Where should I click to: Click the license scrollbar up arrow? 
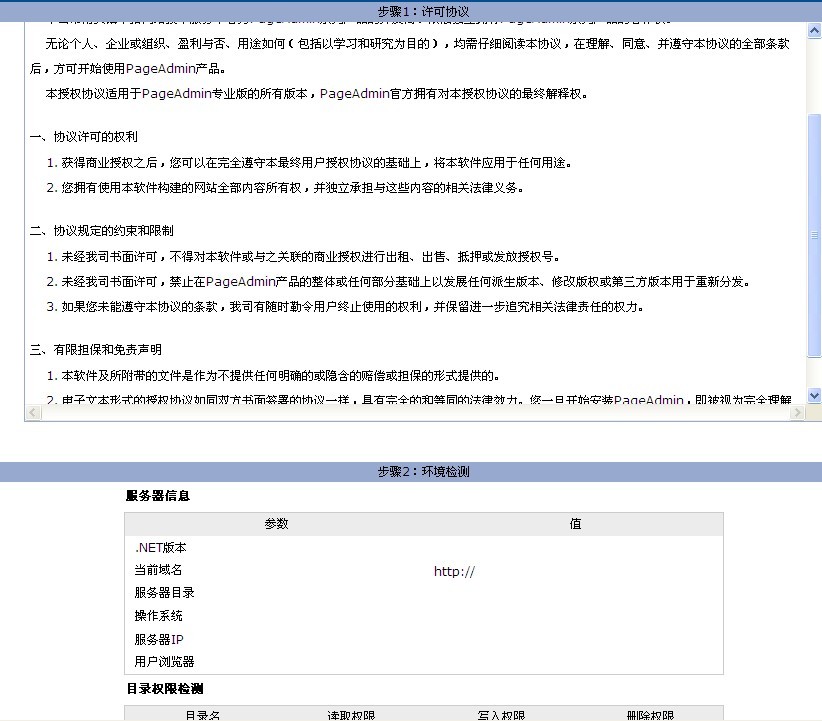pyautogui.click(x=814, y=30)
